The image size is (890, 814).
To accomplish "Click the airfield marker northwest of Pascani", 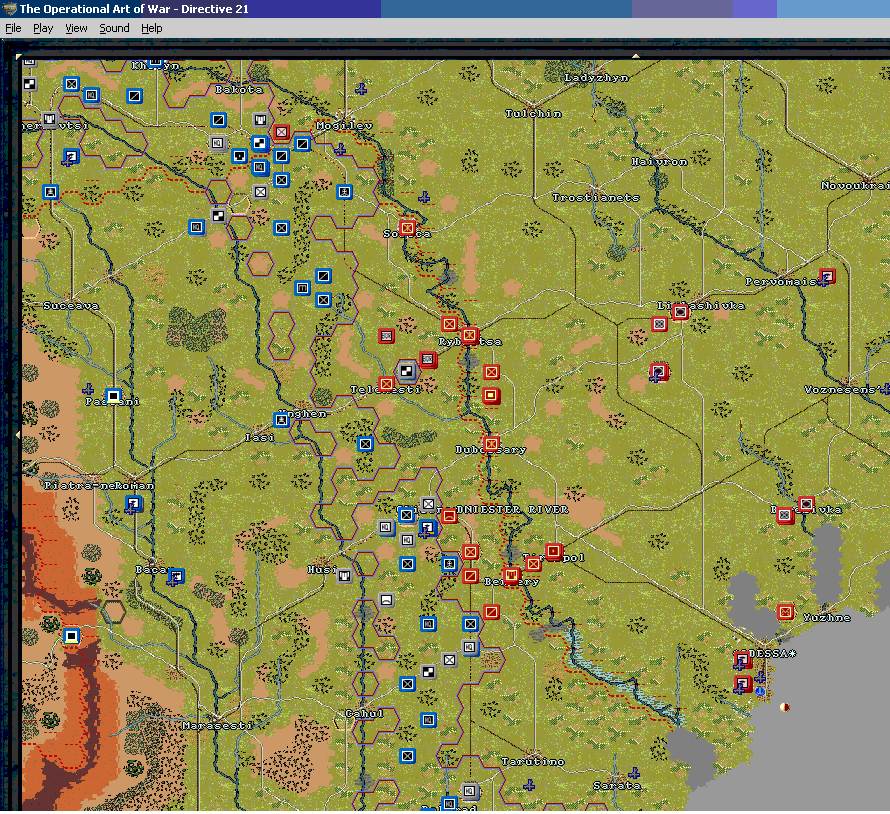I will [88, 389].
